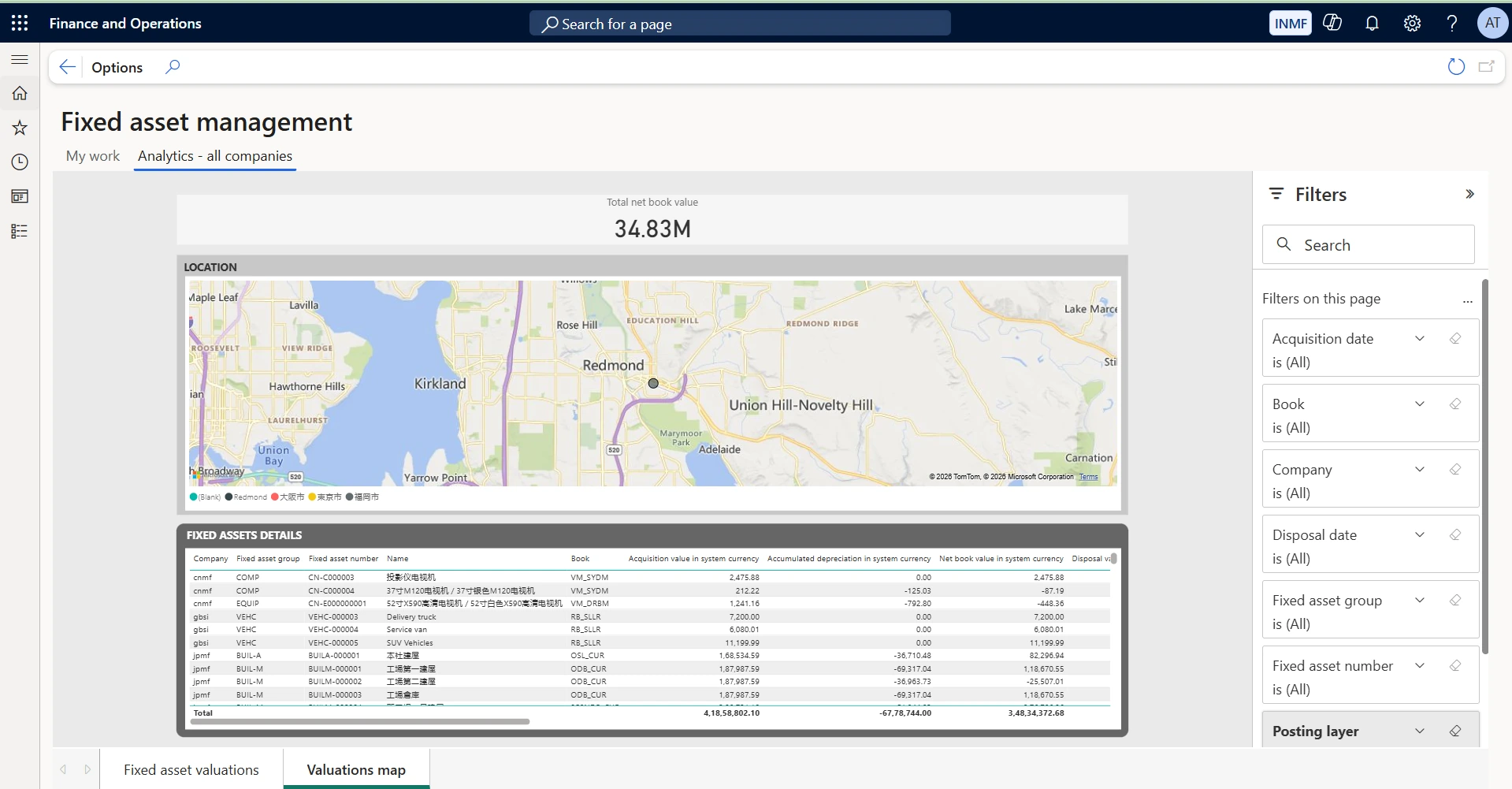Click the Search for a page box
This screenshot has width=1512, height=789.
[x=740, y=24]
